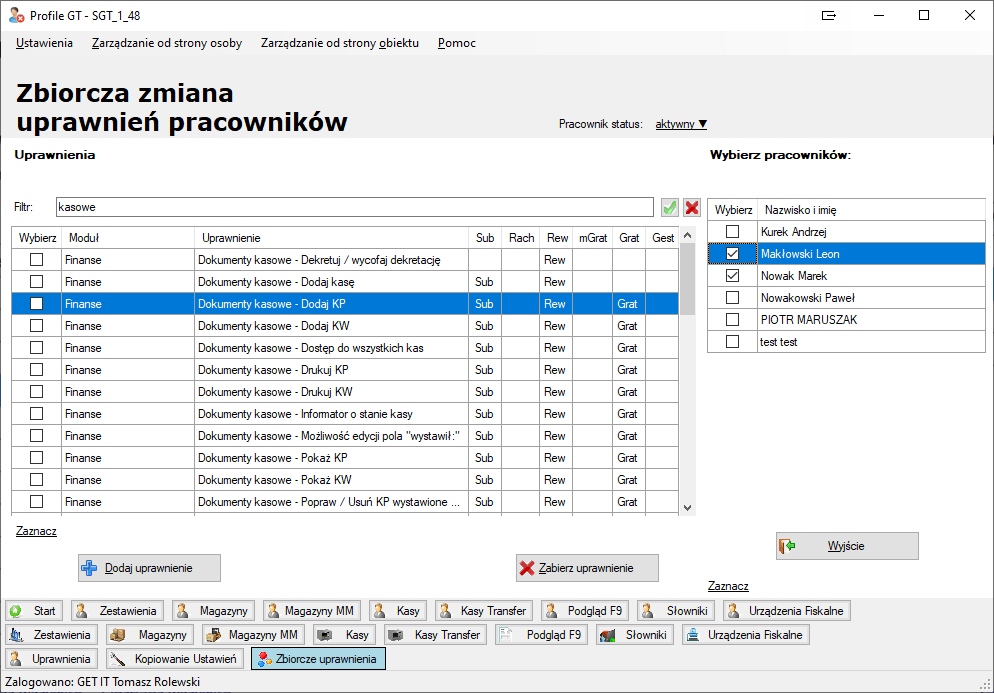Uncheck the Nowak Marek checkbox
994x693 pixels.
coord(732,276)
